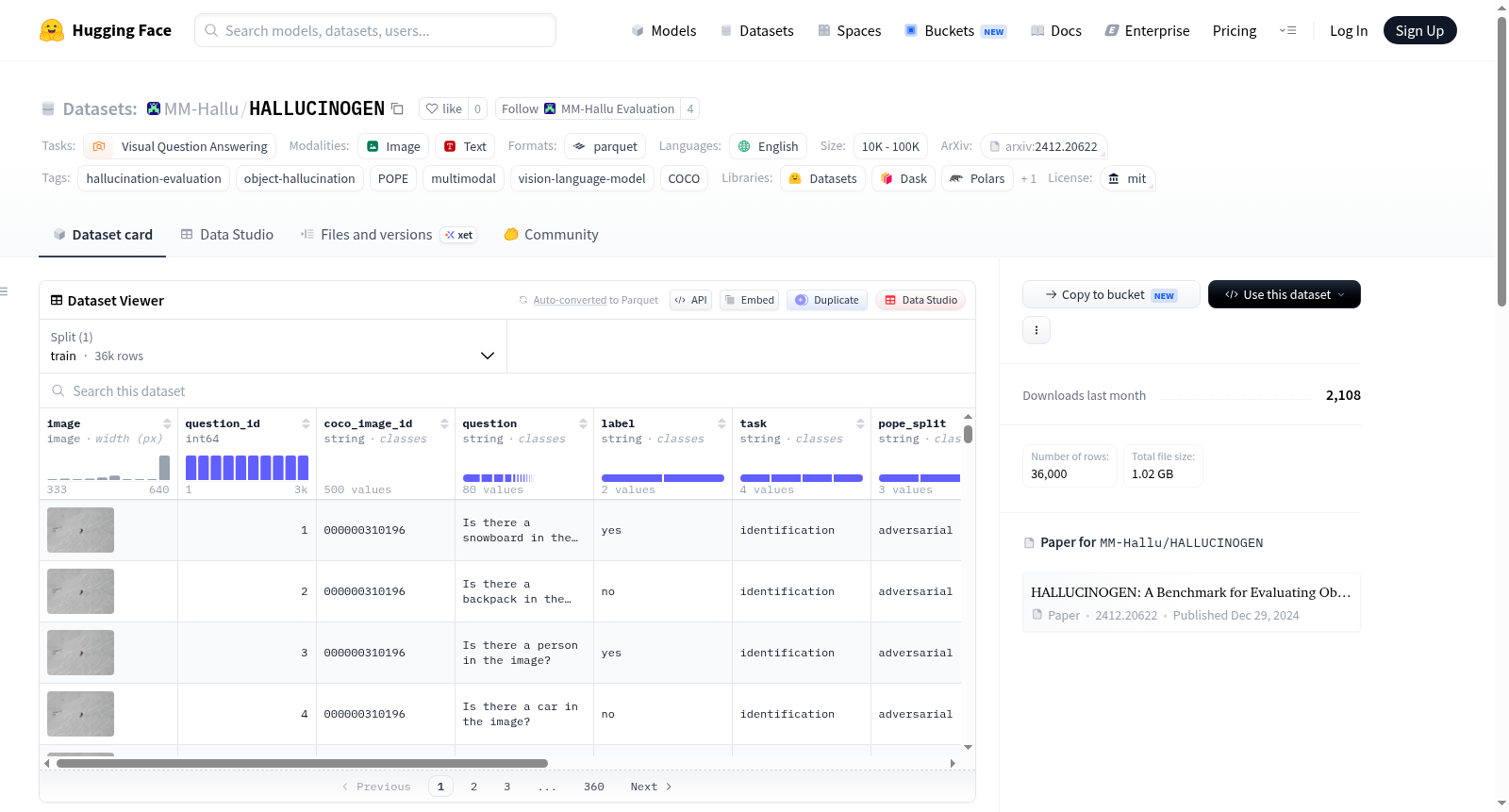Go to page 2 of the dataset

pyautogui.click(x=473, y=787)
